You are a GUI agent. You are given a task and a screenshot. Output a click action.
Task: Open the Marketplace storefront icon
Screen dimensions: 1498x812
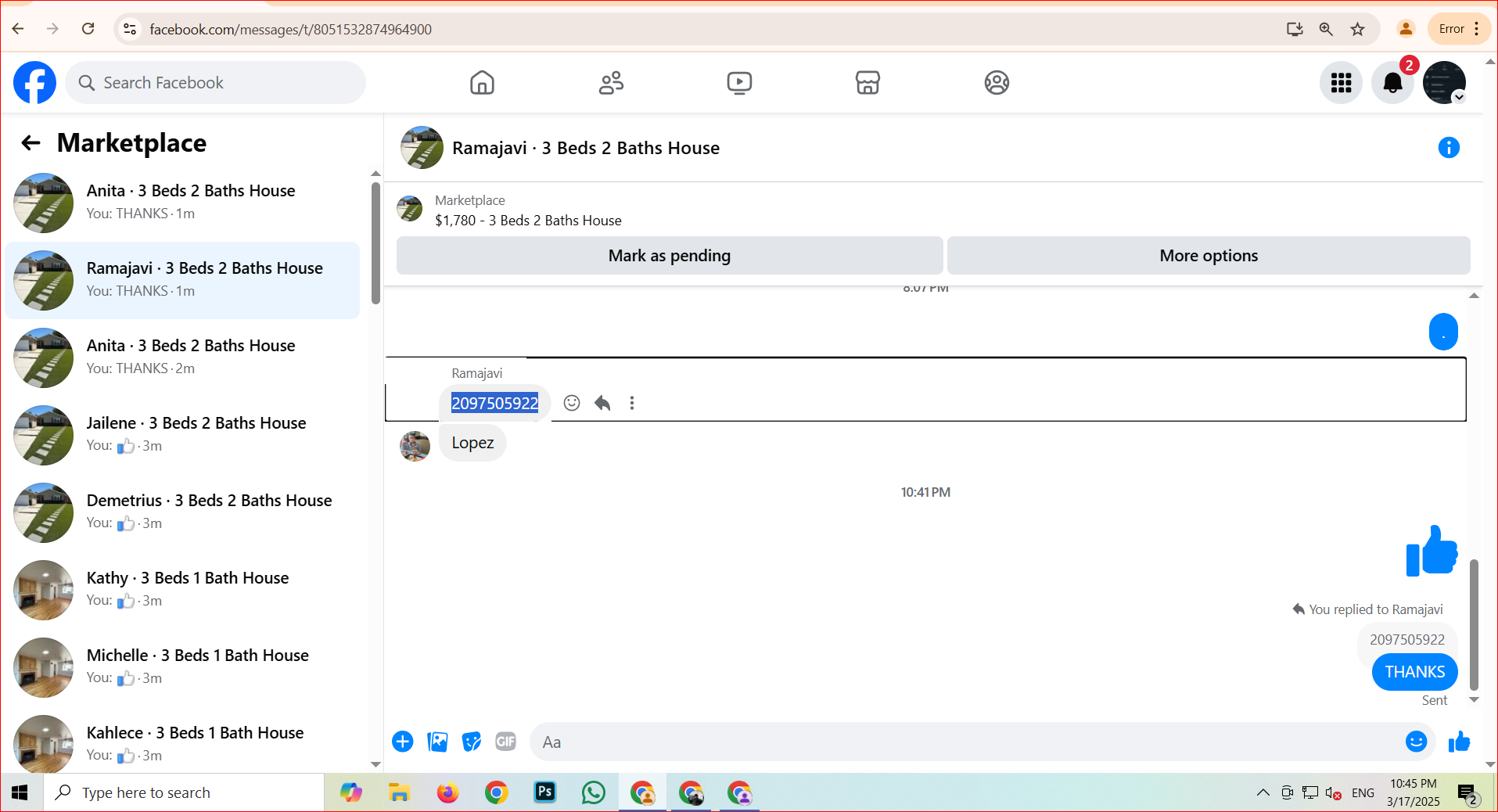868,82
